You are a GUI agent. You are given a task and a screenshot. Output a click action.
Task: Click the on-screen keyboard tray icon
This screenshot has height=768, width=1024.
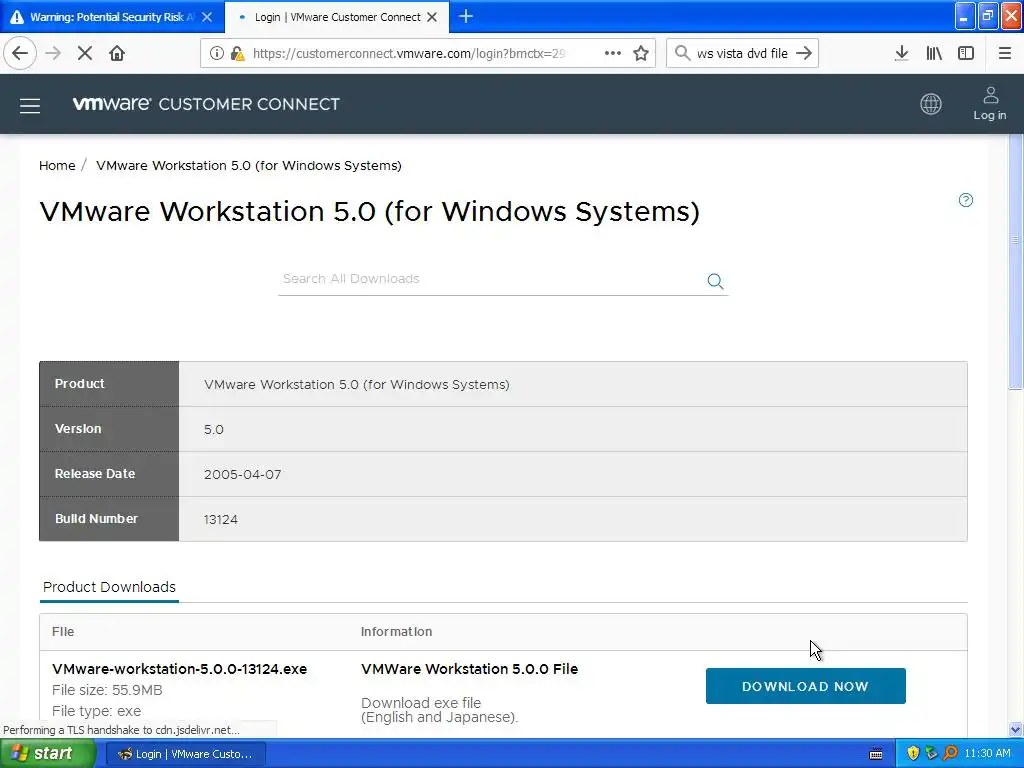point(876,754)
